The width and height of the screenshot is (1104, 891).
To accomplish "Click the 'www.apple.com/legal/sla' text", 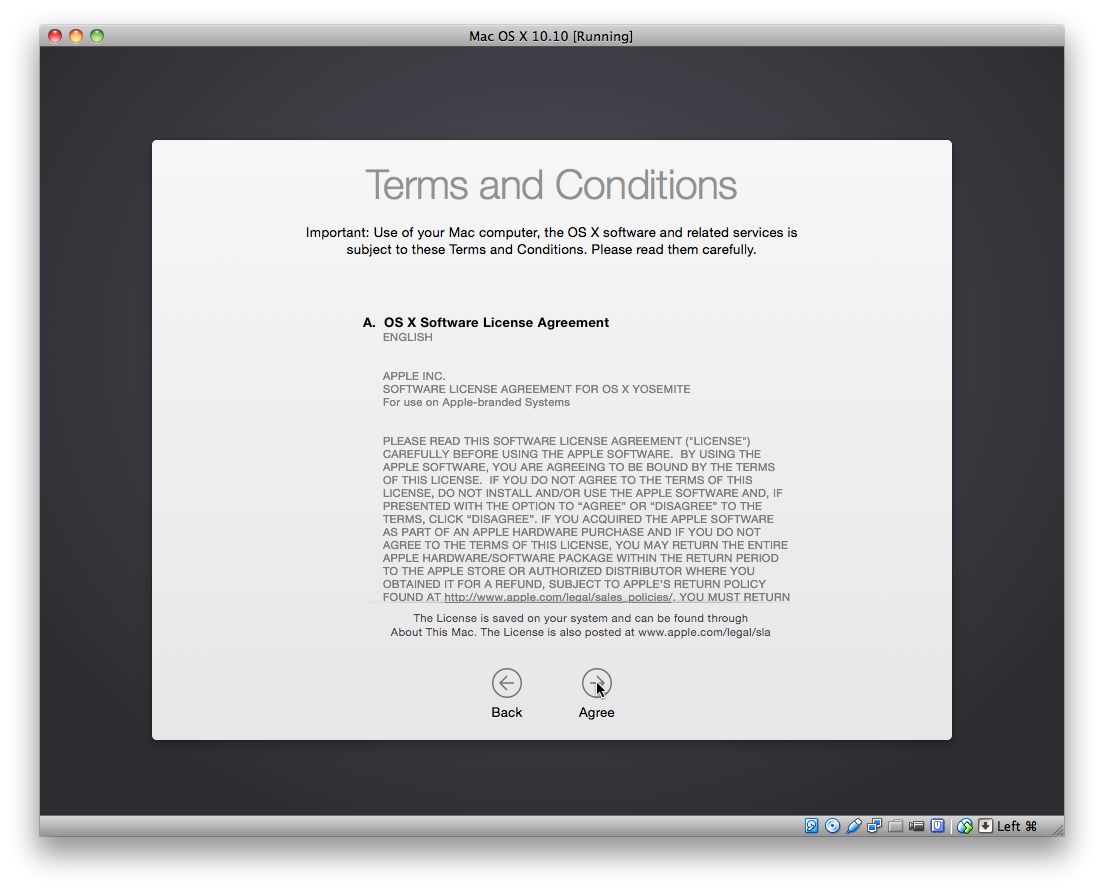I will [704, 633].
